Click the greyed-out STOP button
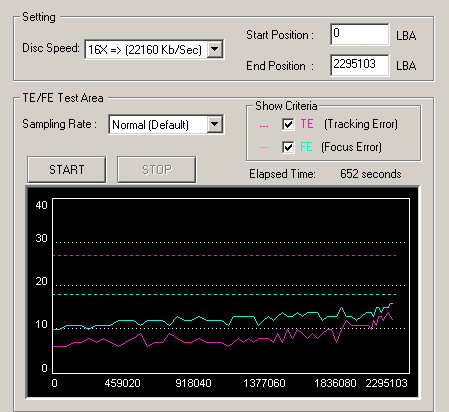The height and width of the screenshot is (412, 449). coord(157,170)
